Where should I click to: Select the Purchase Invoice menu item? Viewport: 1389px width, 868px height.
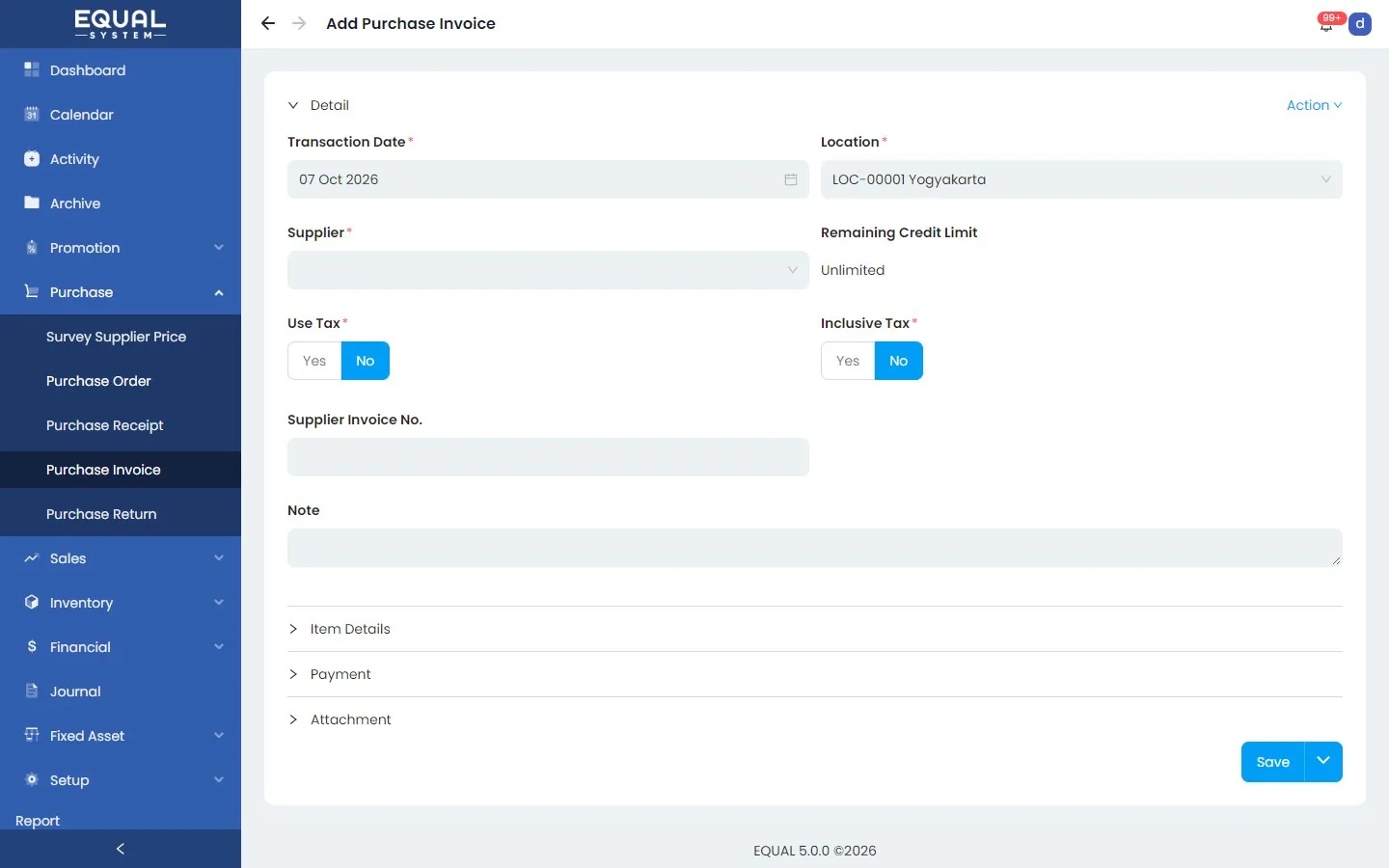(121, 470)
